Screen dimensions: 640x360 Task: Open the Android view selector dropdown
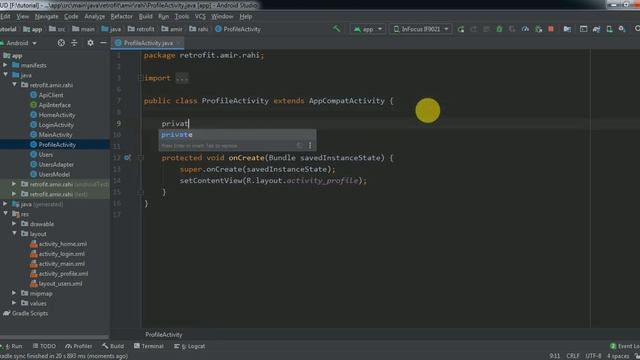20,43
